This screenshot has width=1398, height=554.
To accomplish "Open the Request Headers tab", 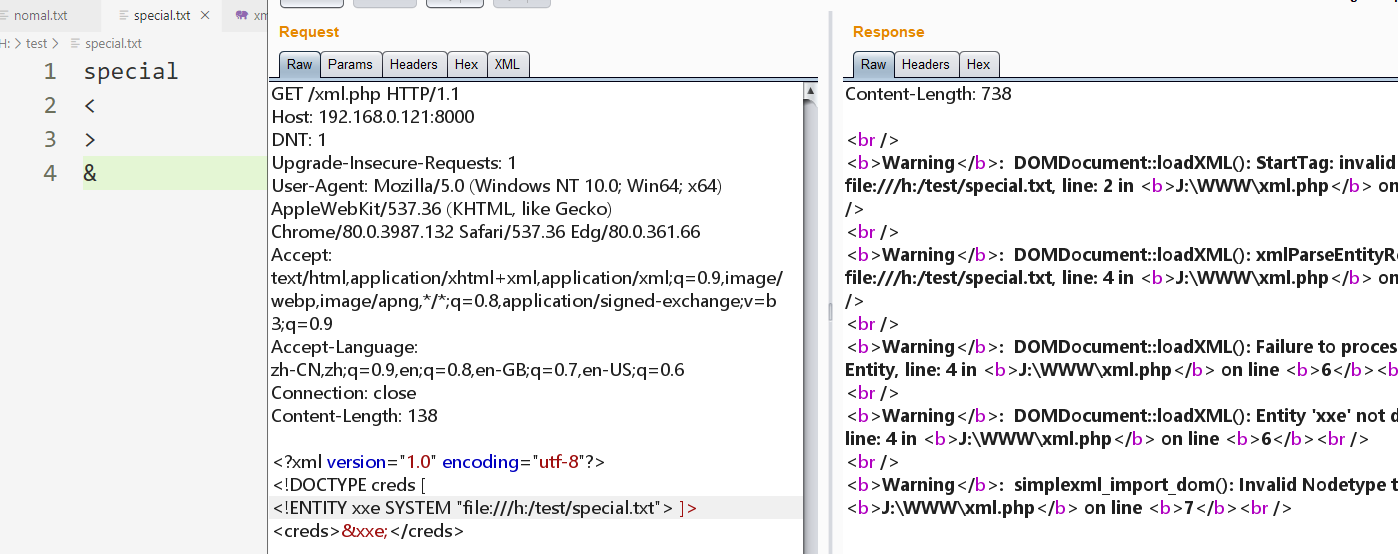I will [x=414, y=64].
